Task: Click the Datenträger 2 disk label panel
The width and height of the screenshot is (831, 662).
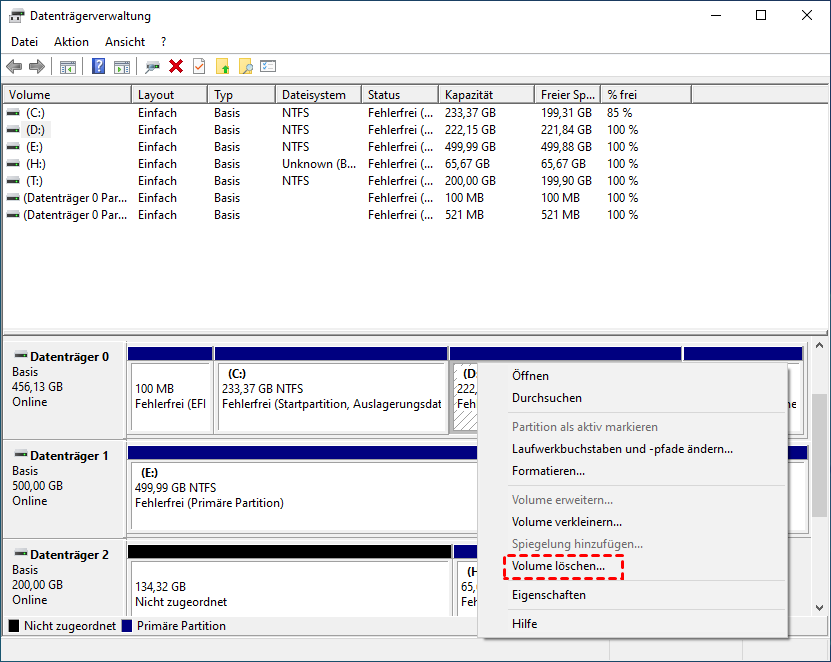Action: pos(65,578)
